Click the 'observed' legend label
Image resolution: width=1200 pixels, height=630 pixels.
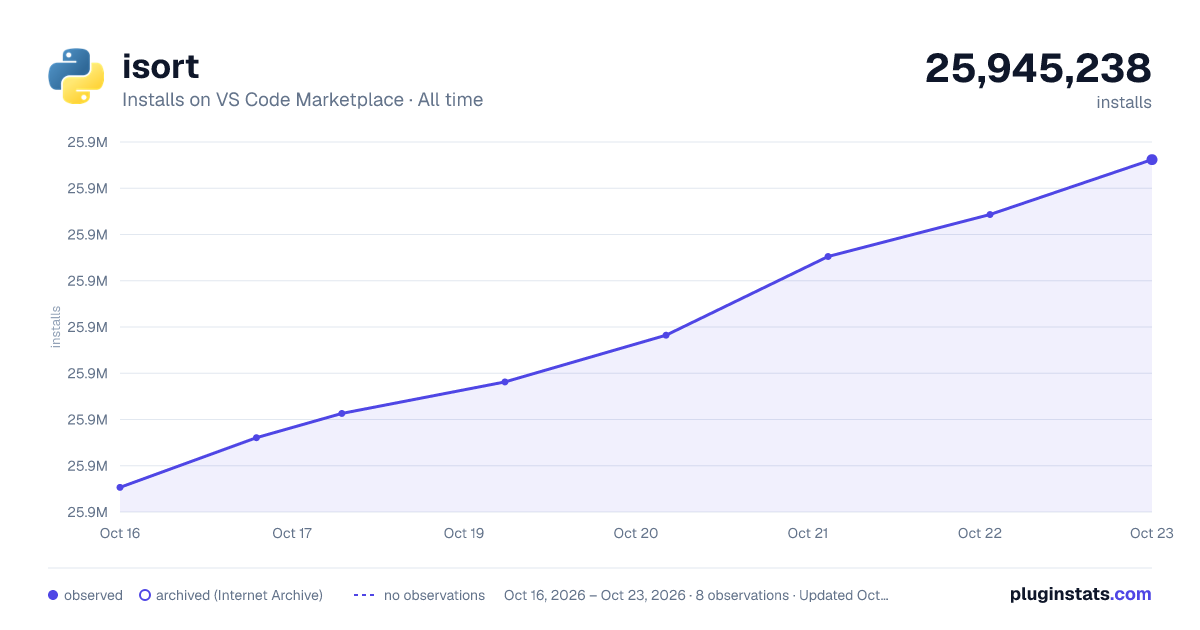click(x=93, y=595)
